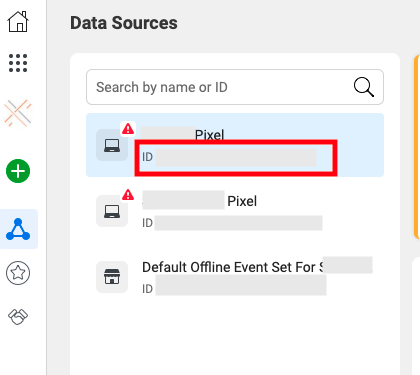Click the Data Sources heading
This screenshot has height=375, width=420.
coord(124,23)
